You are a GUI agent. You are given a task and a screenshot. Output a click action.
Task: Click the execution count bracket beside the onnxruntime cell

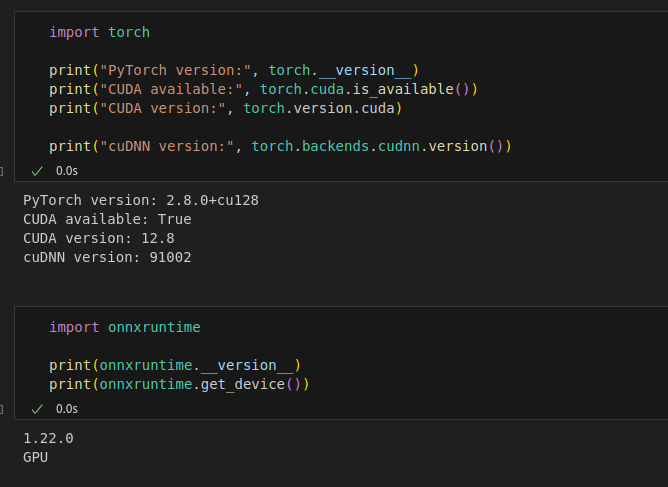click(x=2, y=409)
